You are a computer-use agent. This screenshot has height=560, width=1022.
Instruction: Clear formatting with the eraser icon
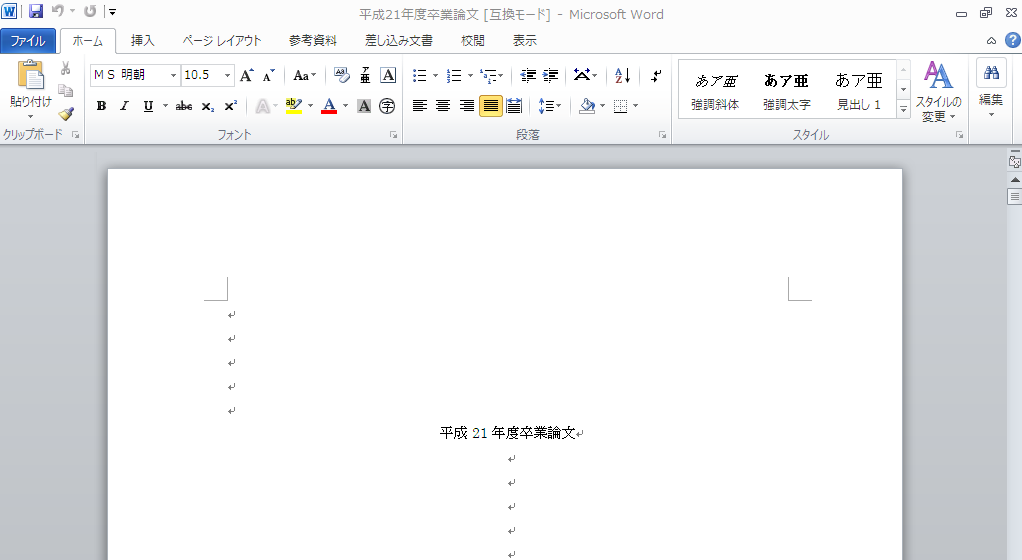tap(342, 76)
